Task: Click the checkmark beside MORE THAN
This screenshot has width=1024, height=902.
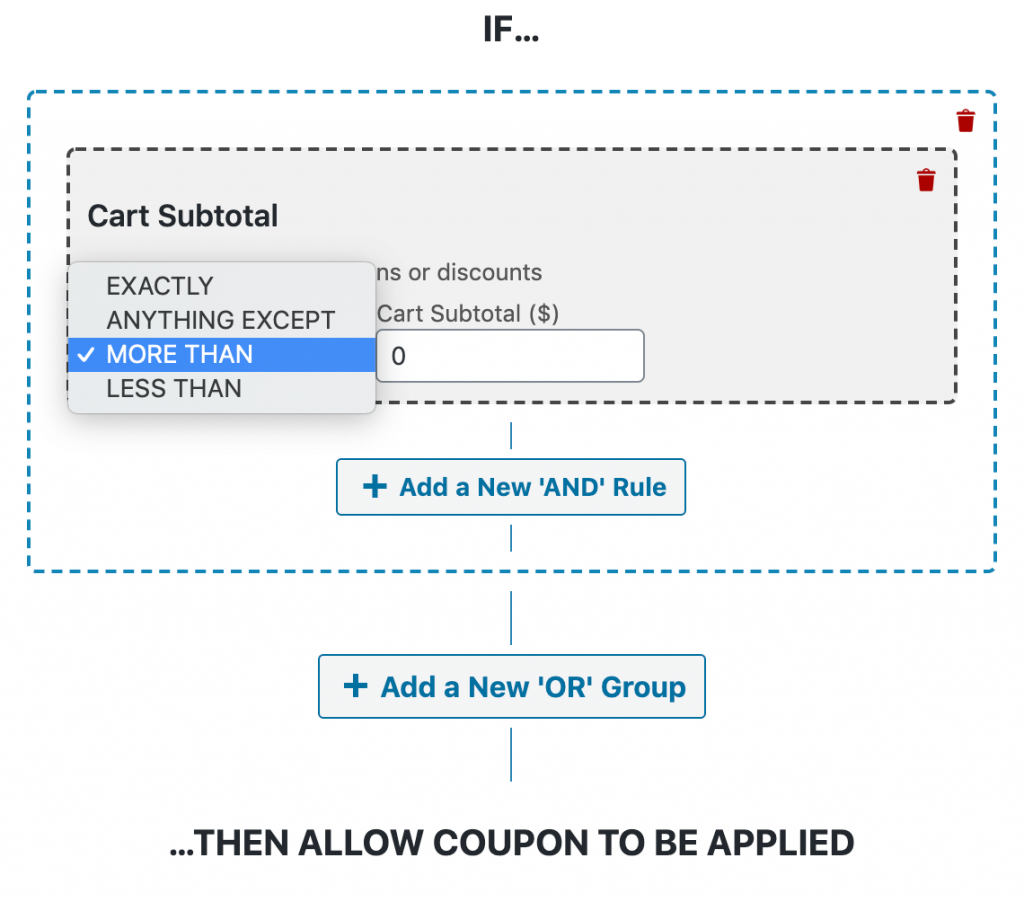Action: (86, 355)
